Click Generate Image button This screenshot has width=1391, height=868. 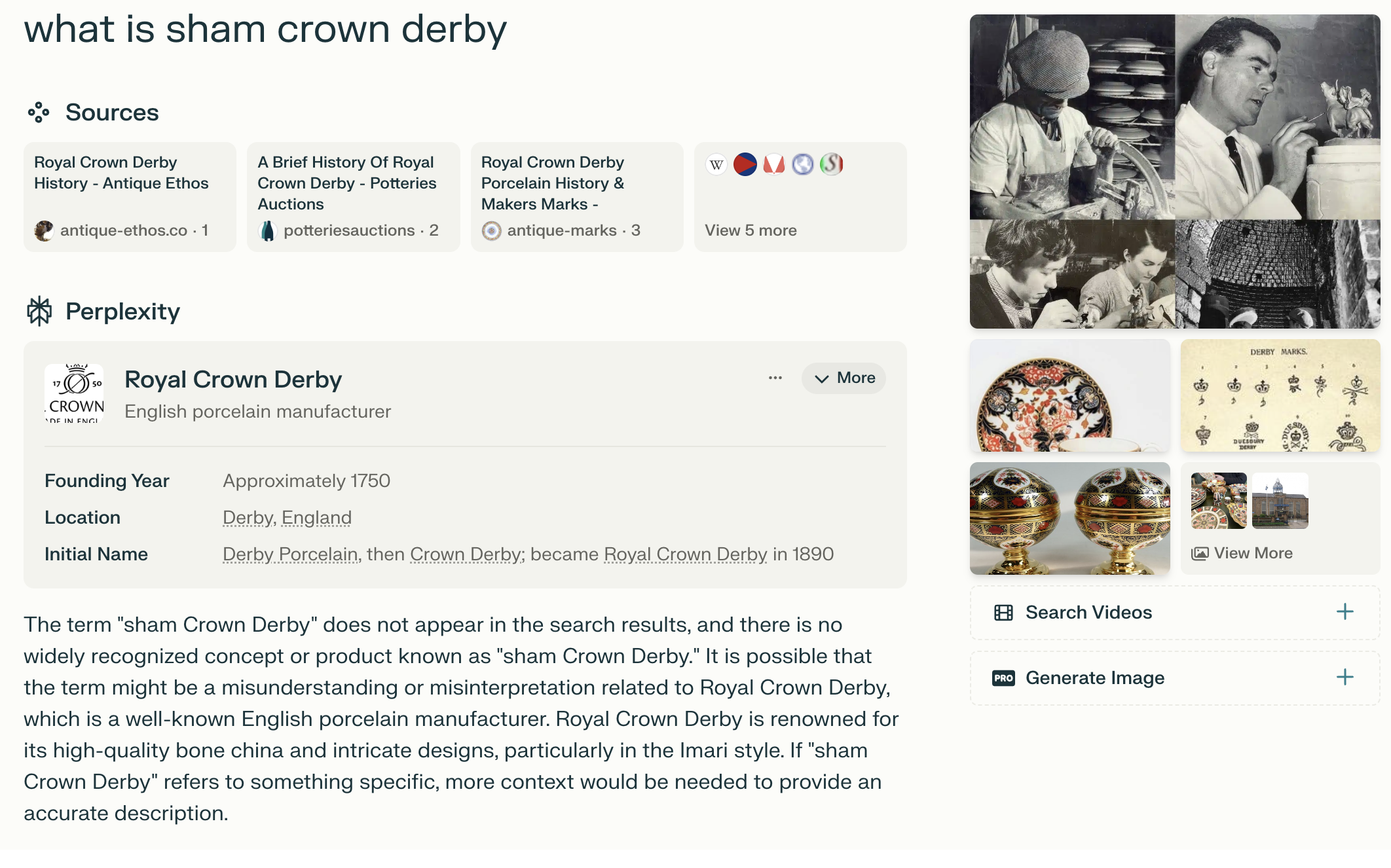(1094, 678)
